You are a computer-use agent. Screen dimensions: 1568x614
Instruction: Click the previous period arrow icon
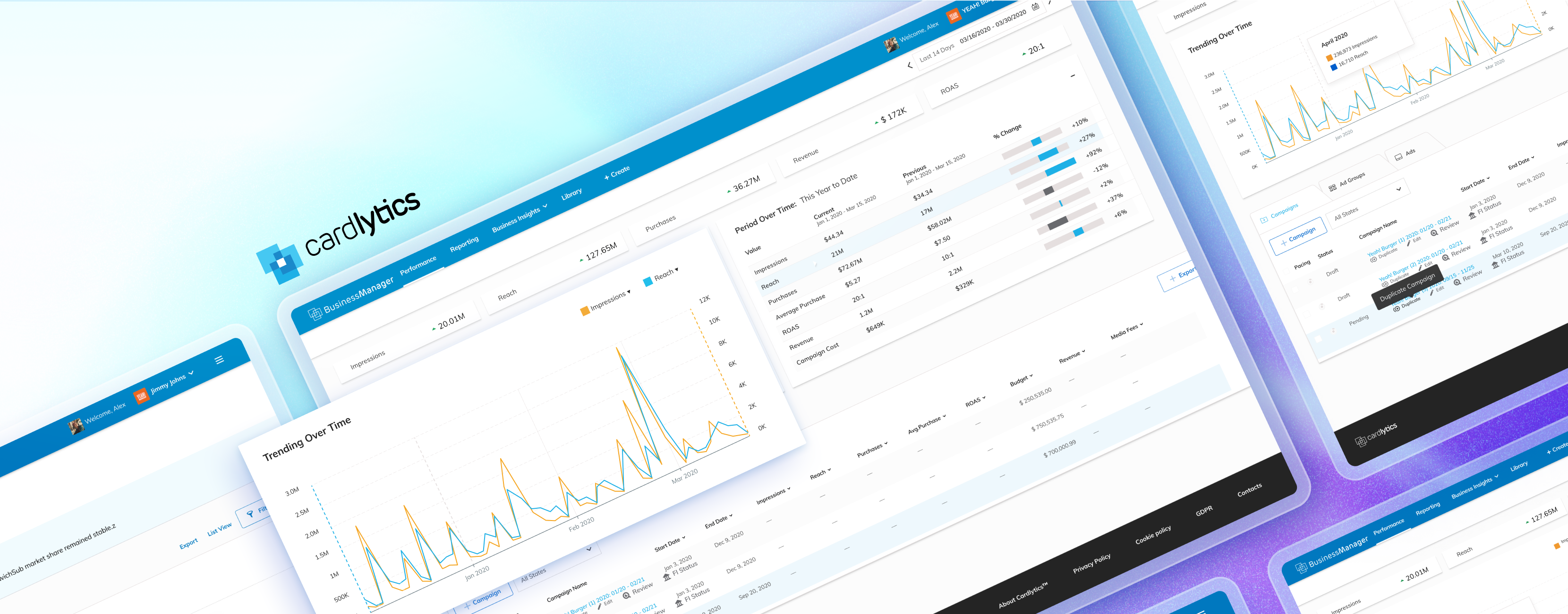(x=910, y=65)
